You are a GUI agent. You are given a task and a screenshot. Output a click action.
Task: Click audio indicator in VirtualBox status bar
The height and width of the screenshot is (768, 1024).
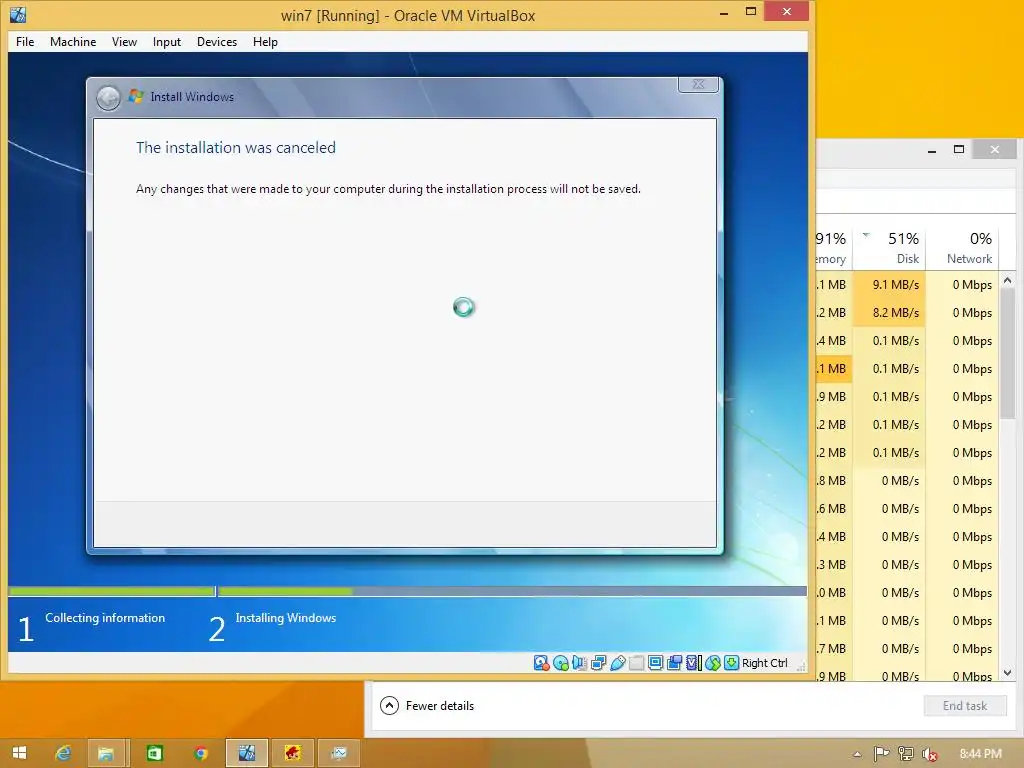579,663
